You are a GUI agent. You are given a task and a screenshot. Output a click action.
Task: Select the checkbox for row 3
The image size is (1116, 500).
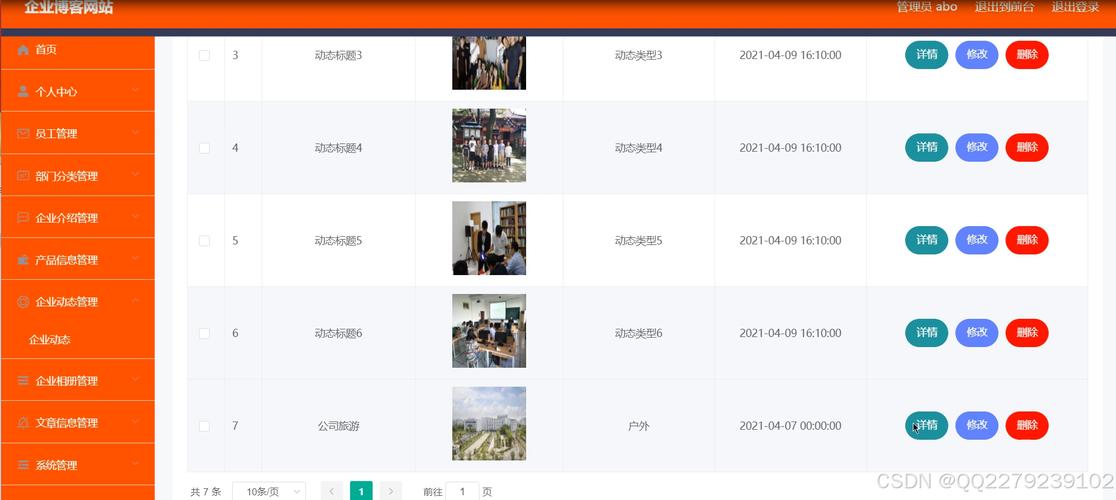click(204, 55)
